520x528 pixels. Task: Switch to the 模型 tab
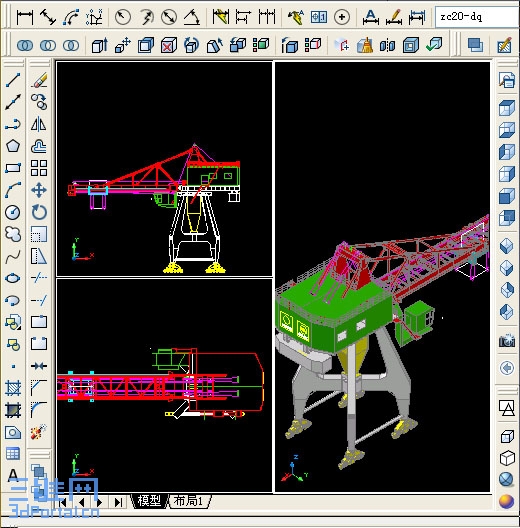point(149,501)
